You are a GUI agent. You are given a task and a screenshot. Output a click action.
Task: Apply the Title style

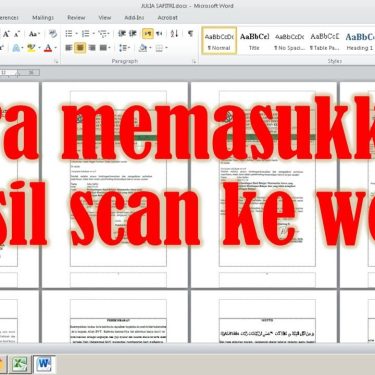(x=254, y=41)
